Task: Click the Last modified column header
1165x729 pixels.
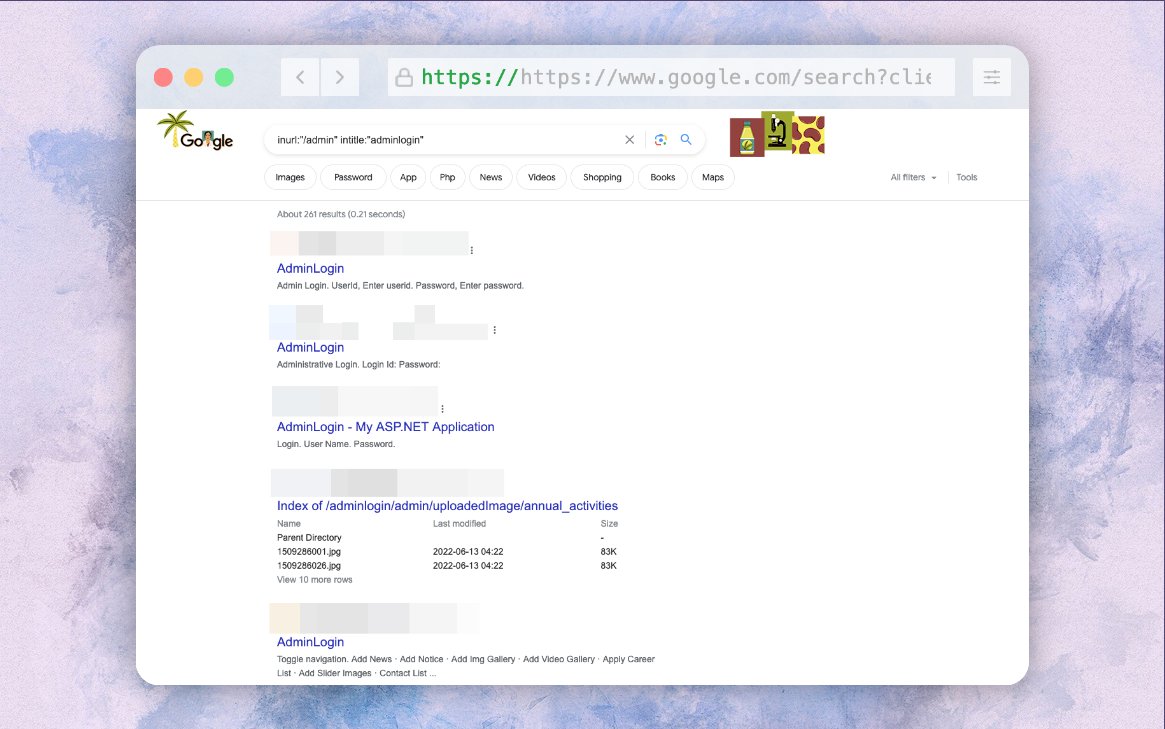Action: [x=459, y=524]
